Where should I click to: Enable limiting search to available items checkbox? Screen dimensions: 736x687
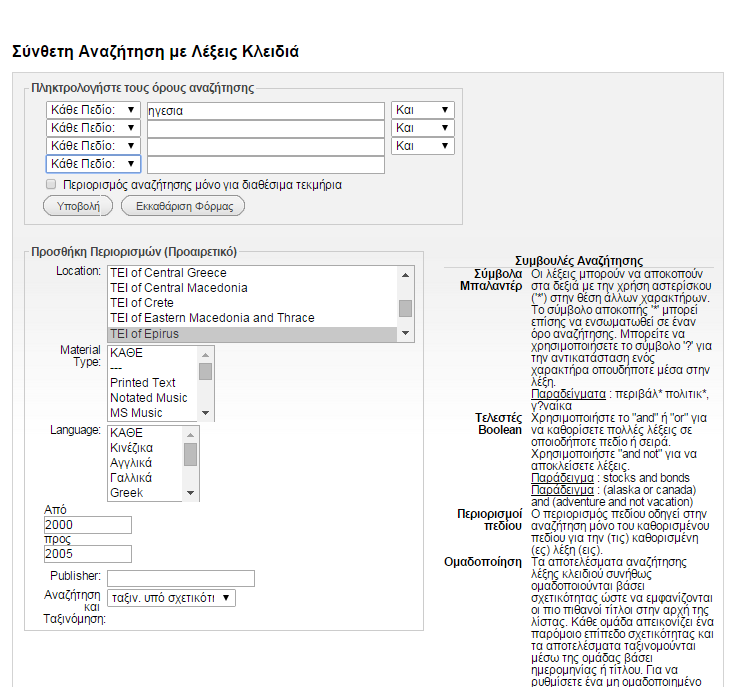[51, 184]
